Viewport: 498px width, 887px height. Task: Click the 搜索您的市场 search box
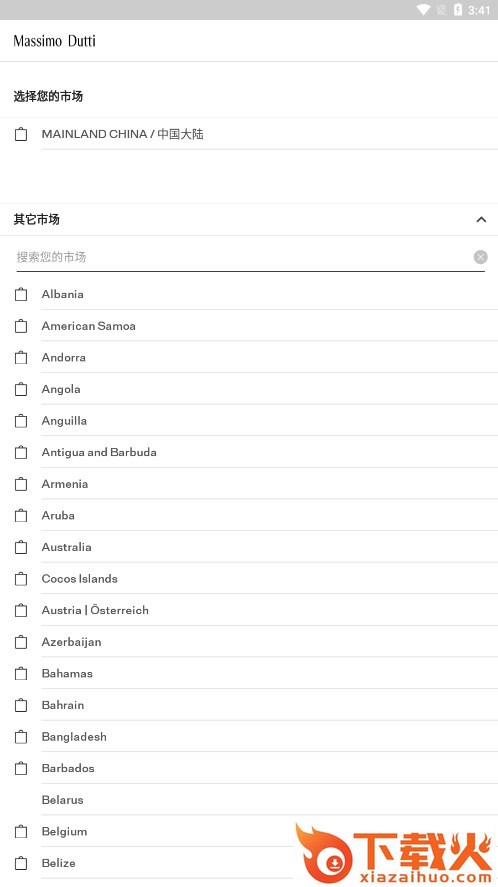pyautogui.click(x=243, y=257)
